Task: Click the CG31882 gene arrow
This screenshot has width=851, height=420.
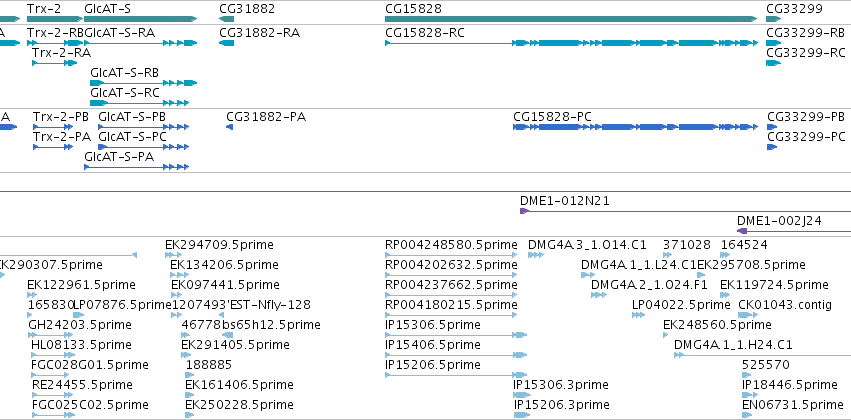Action: point(226,19)
